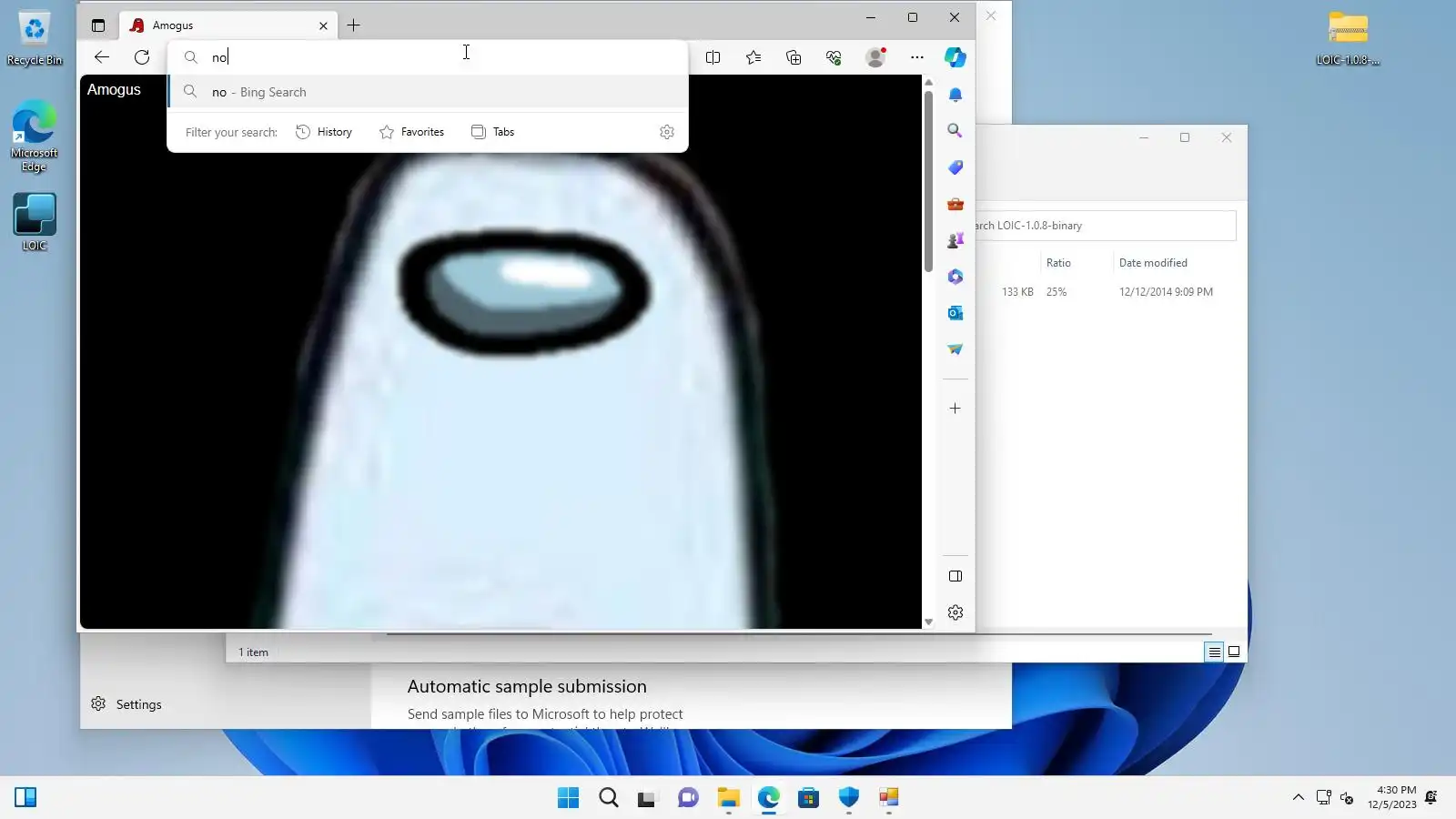This screenshot has width=1456, height=819.
Task: Hide the Edge sidebar
Action: click(955, 576)
